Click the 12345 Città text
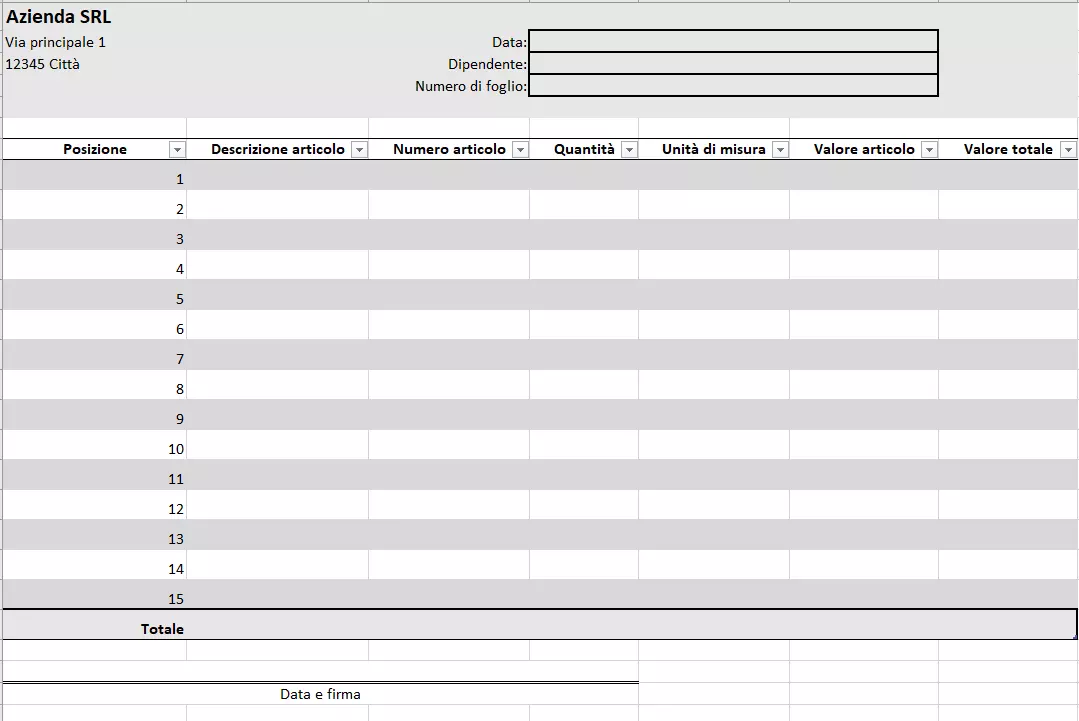Image resolution: width=1079 pixels, height=721 pixels. (42, 63)
